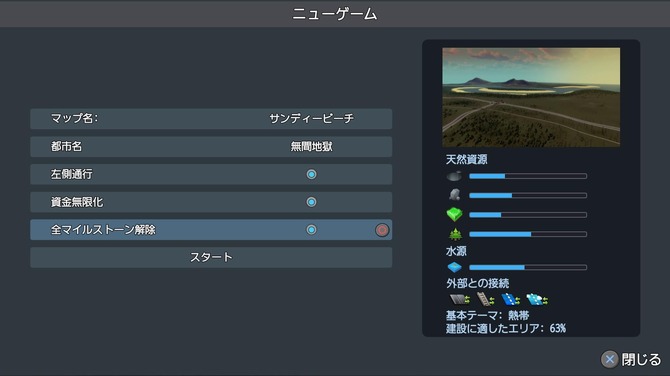
Task: Click the green fertile land gem icon
Action: [x=455, y=214]
